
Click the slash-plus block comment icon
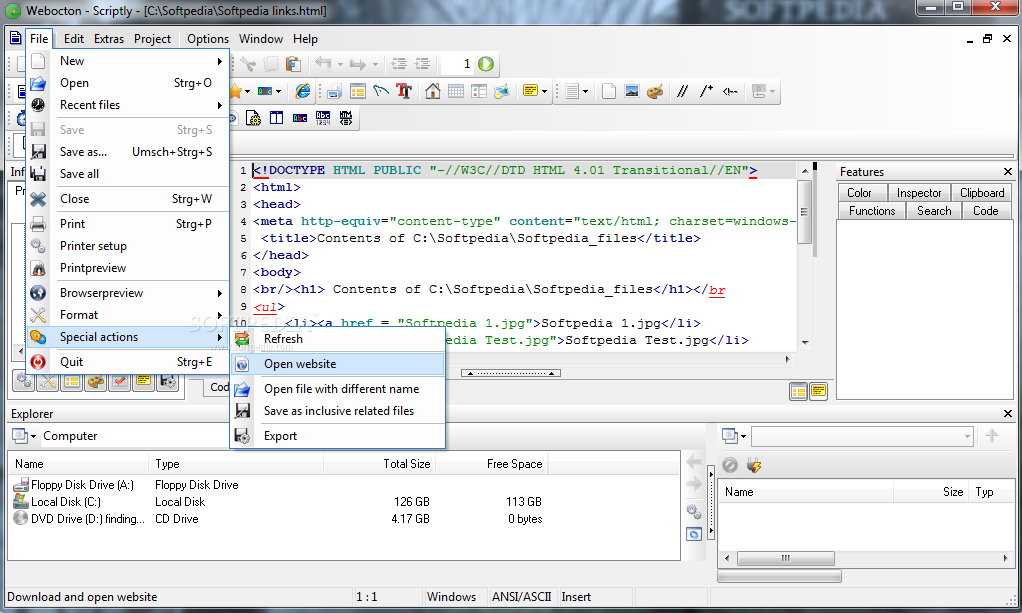[x=707, y=91]
